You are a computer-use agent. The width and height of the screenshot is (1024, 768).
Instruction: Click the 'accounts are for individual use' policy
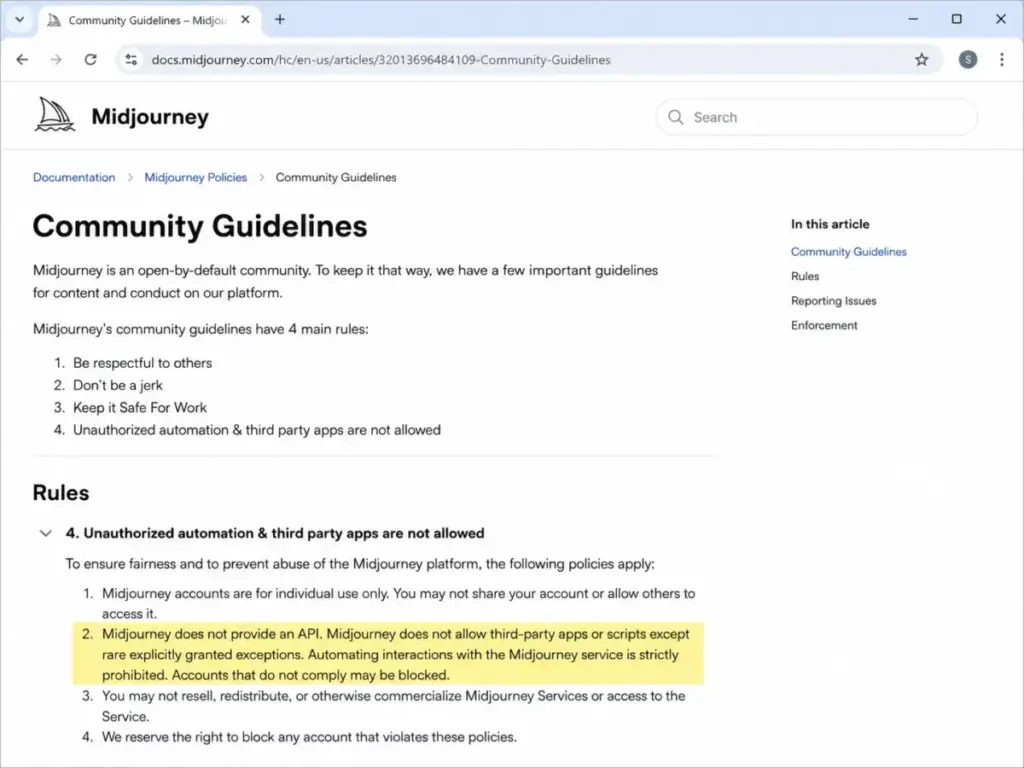point(398,603)
